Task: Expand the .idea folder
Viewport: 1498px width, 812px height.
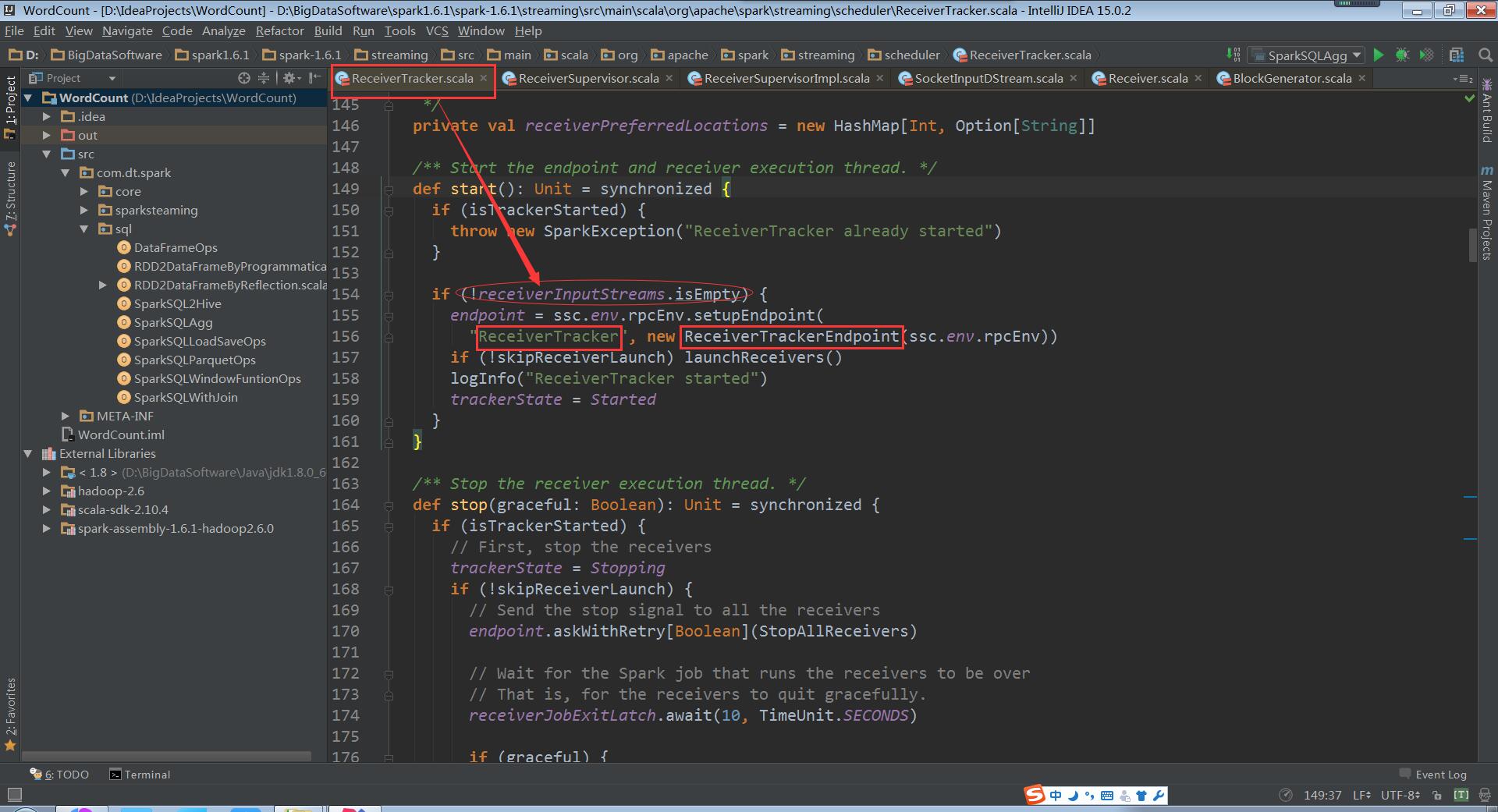Action: [47, 116]
